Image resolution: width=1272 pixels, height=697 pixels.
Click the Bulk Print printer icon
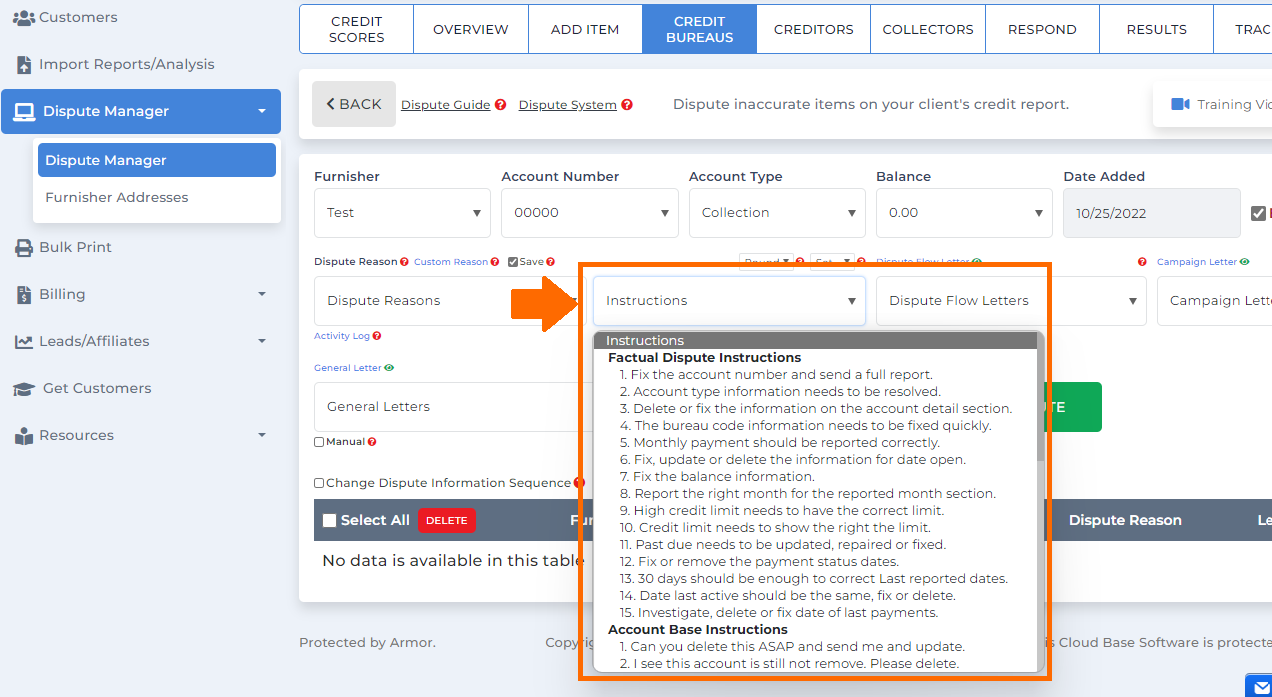pos(24,247)
